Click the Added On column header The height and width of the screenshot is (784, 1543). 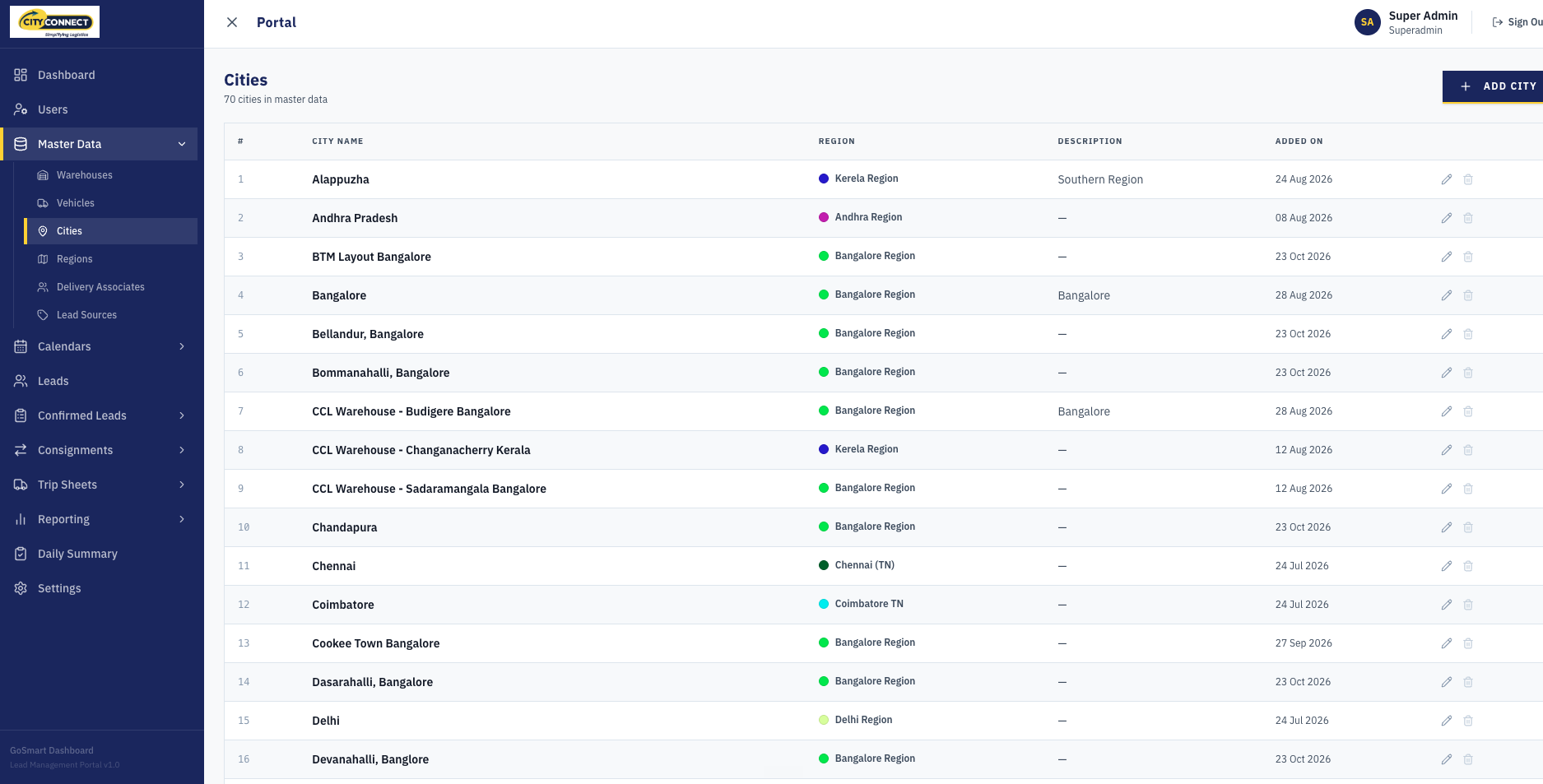click(1299, 141)
